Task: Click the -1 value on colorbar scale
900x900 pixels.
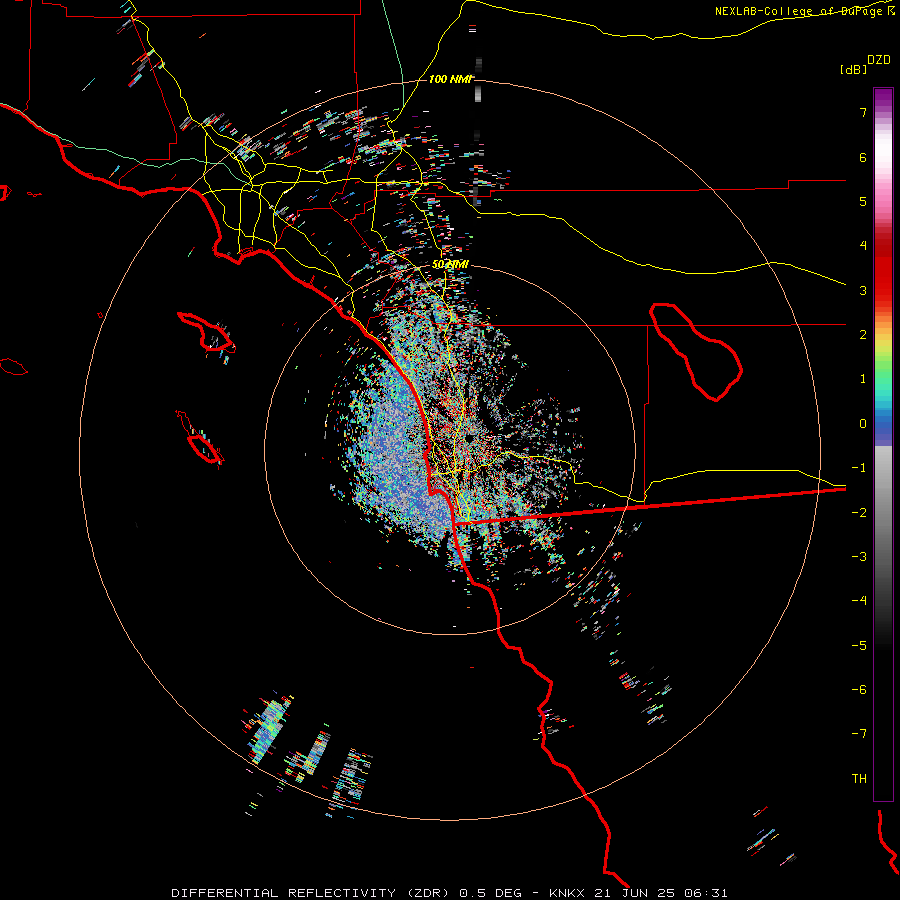Action: (859, 468)
